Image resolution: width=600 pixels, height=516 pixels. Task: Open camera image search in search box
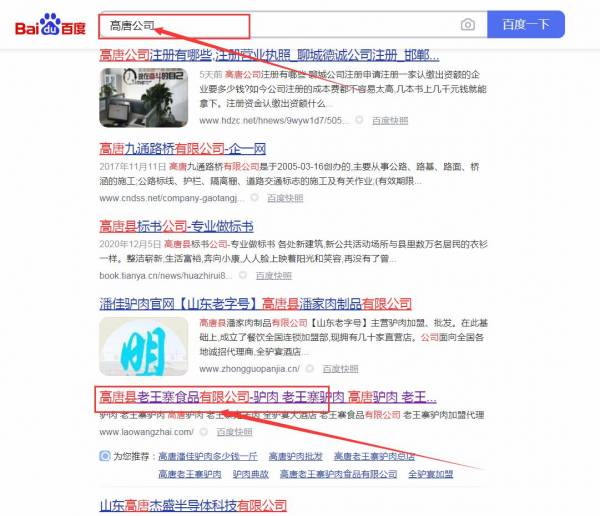pyautogui.click(x=467, y=25)
